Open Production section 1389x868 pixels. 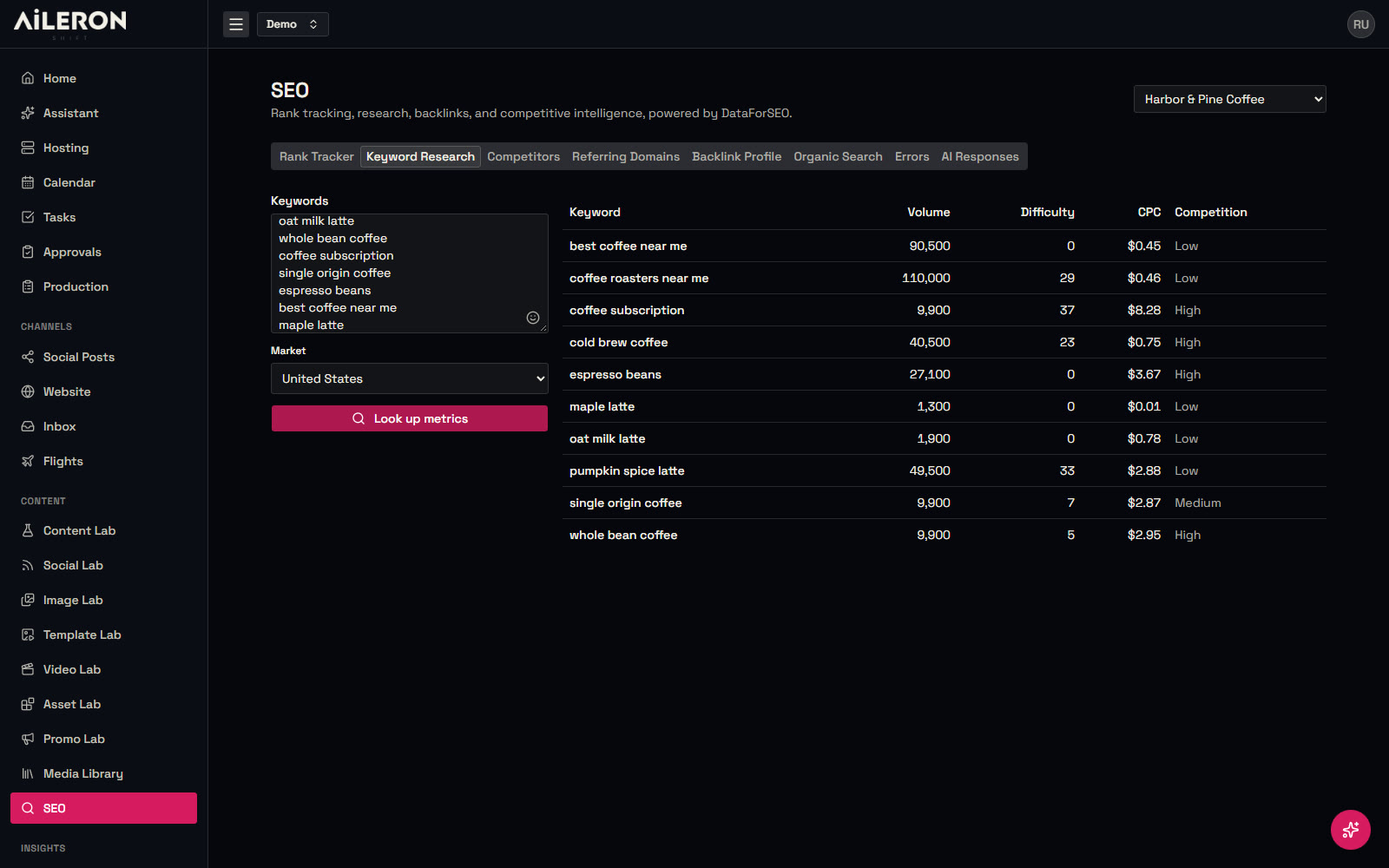pyautogui.click(x=103, y=286)
